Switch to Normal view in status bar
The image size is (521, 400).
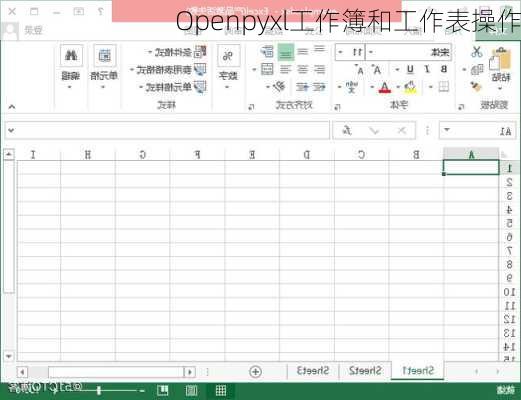point(220,390)
